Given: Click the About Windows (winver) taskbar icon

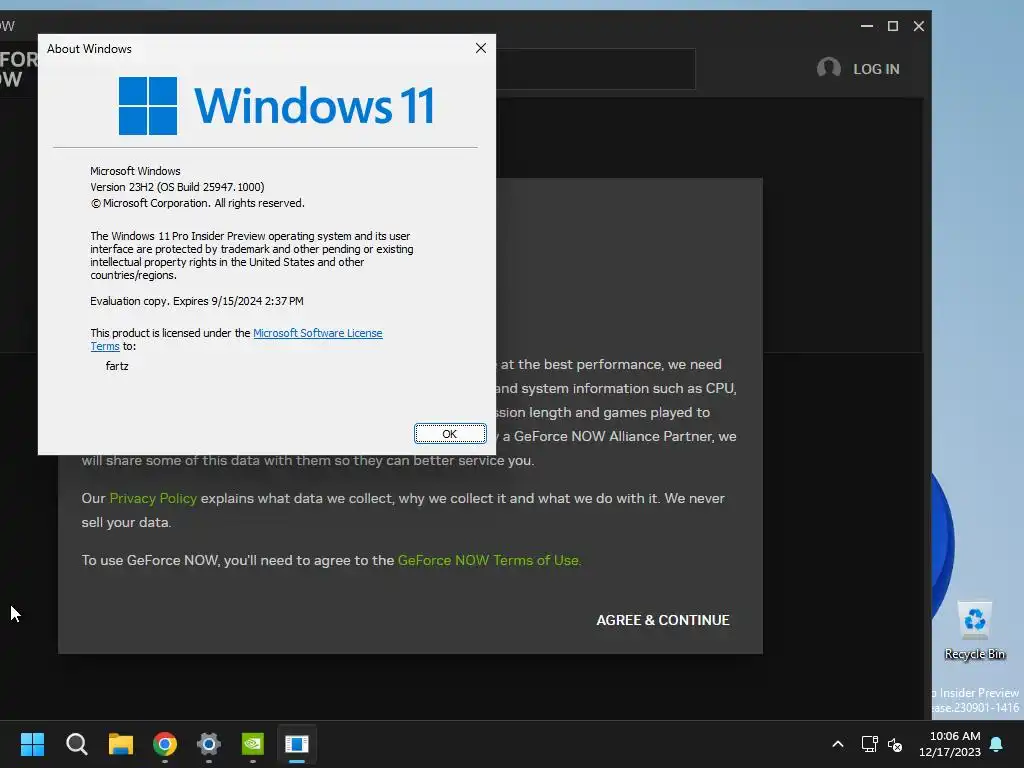Looking at the screenshot, I should (296, 744).
